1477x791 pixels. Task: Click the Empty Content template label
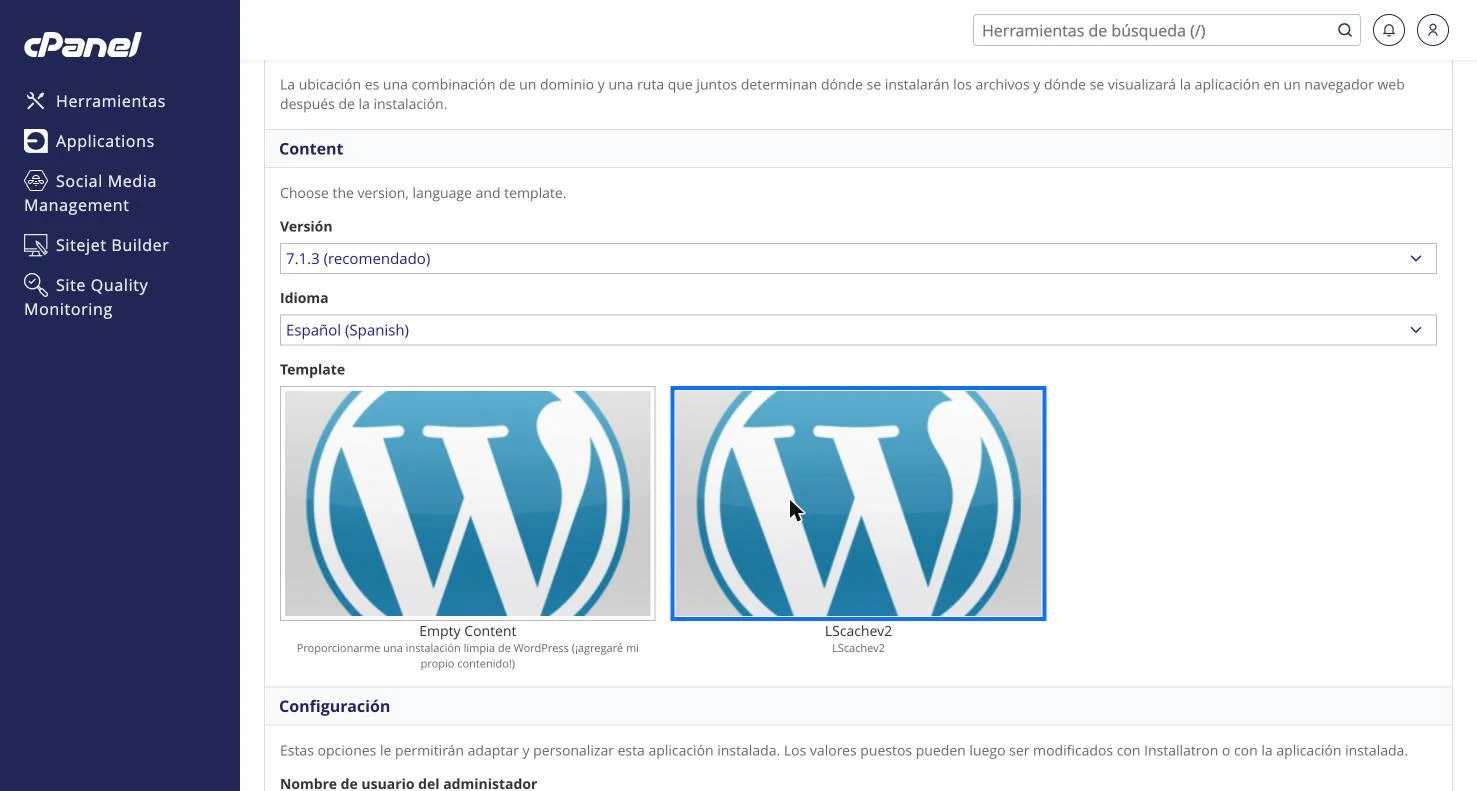[468, 631]
